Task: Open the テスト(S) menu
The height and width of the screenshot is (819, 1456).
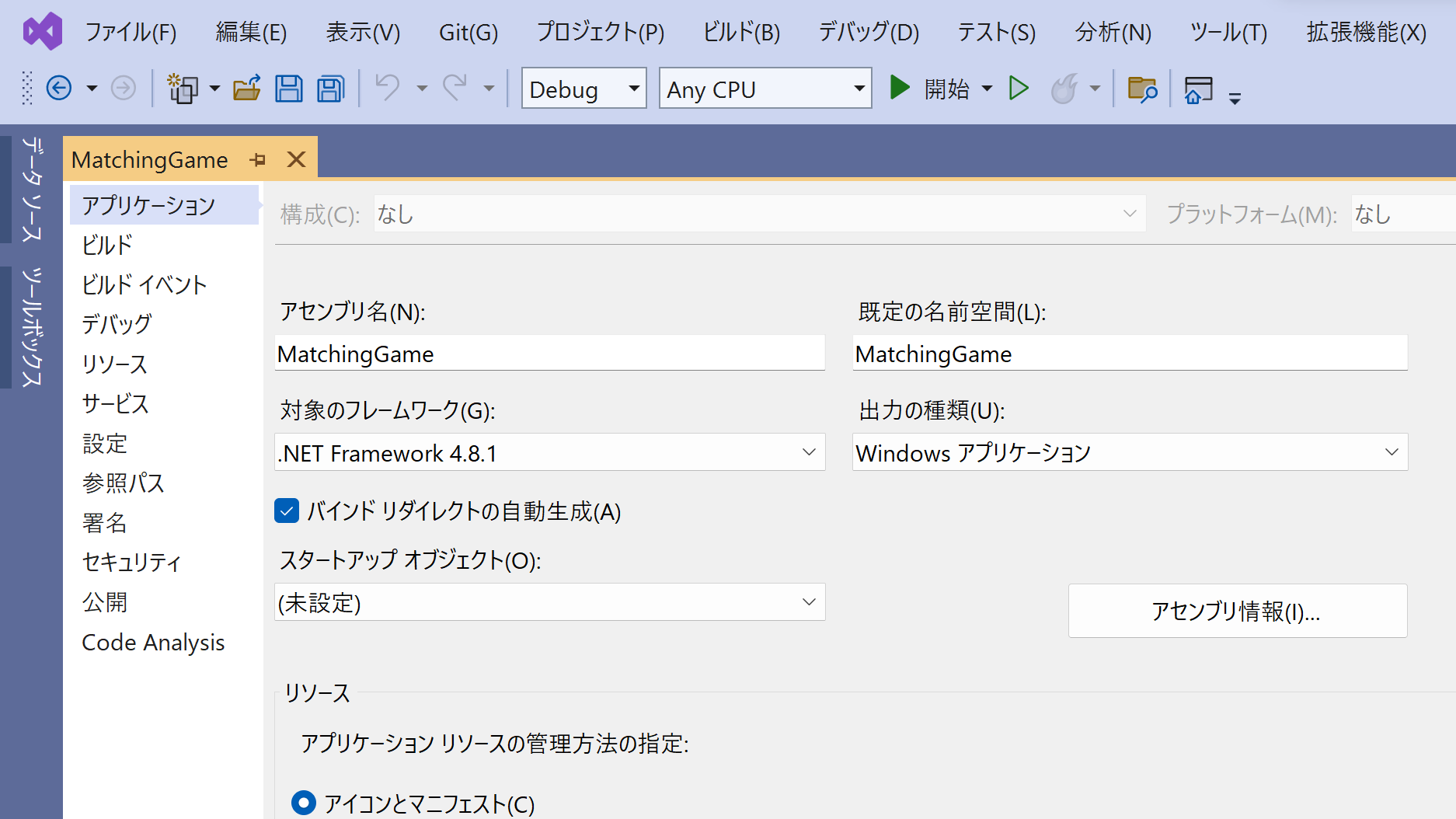Action: coord(997,32)
